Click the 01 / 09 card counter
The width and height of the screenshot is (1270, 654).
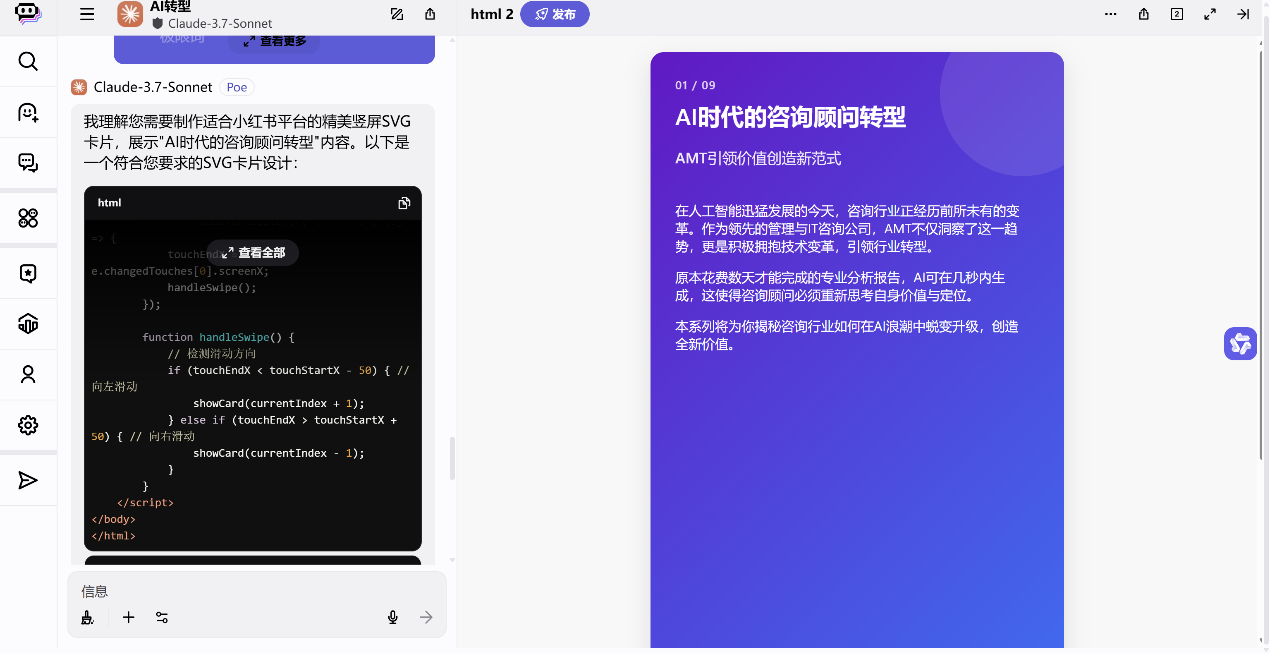[695, 85]
